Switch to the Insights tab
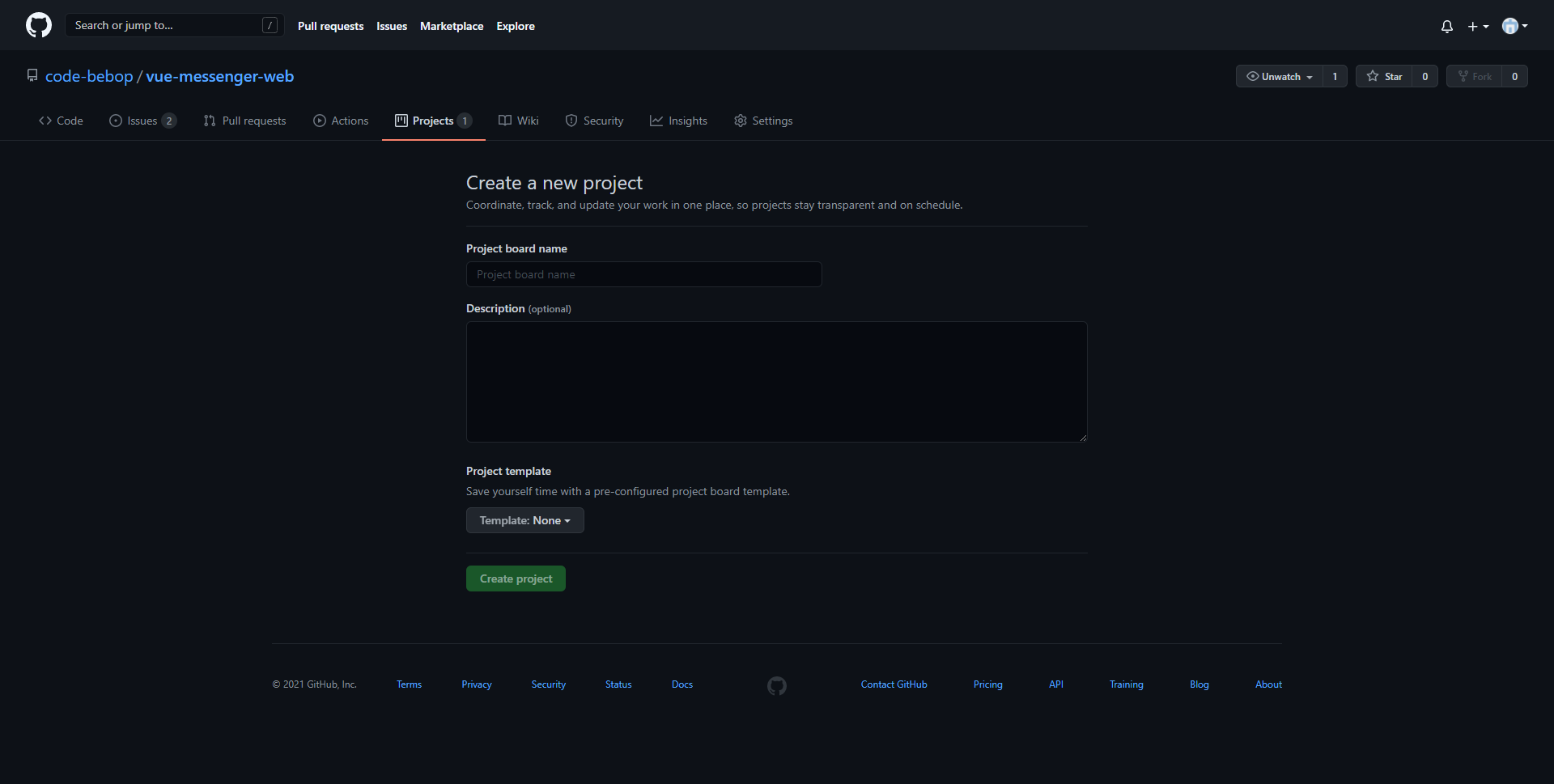 pos(678,121)
